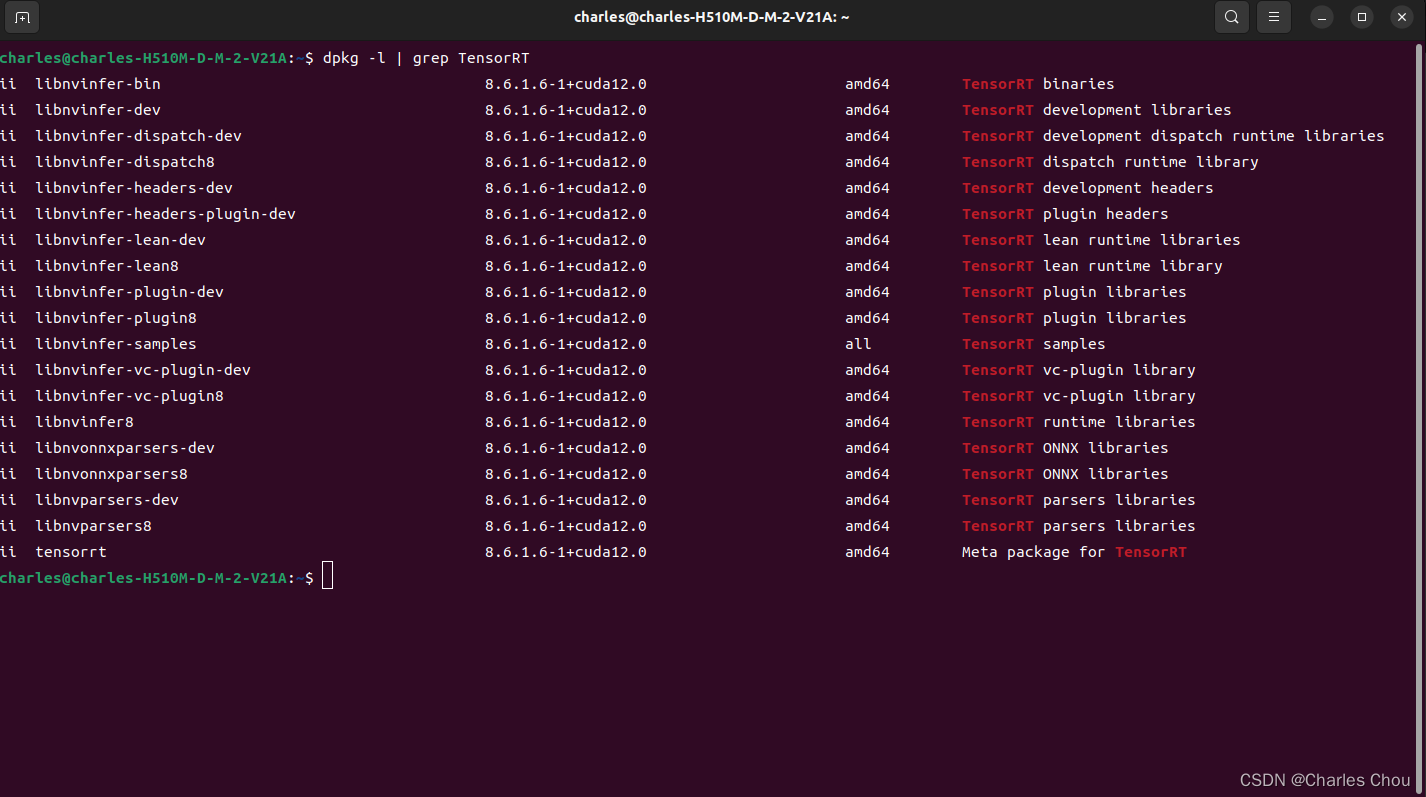Click the libnvonnxparsers-dev package name
This screenshot has height=797, width=1426.
tap(125, 448)
